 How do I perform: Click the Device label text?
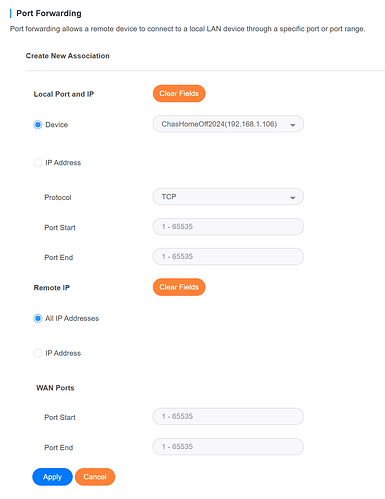tap(57, 125)
